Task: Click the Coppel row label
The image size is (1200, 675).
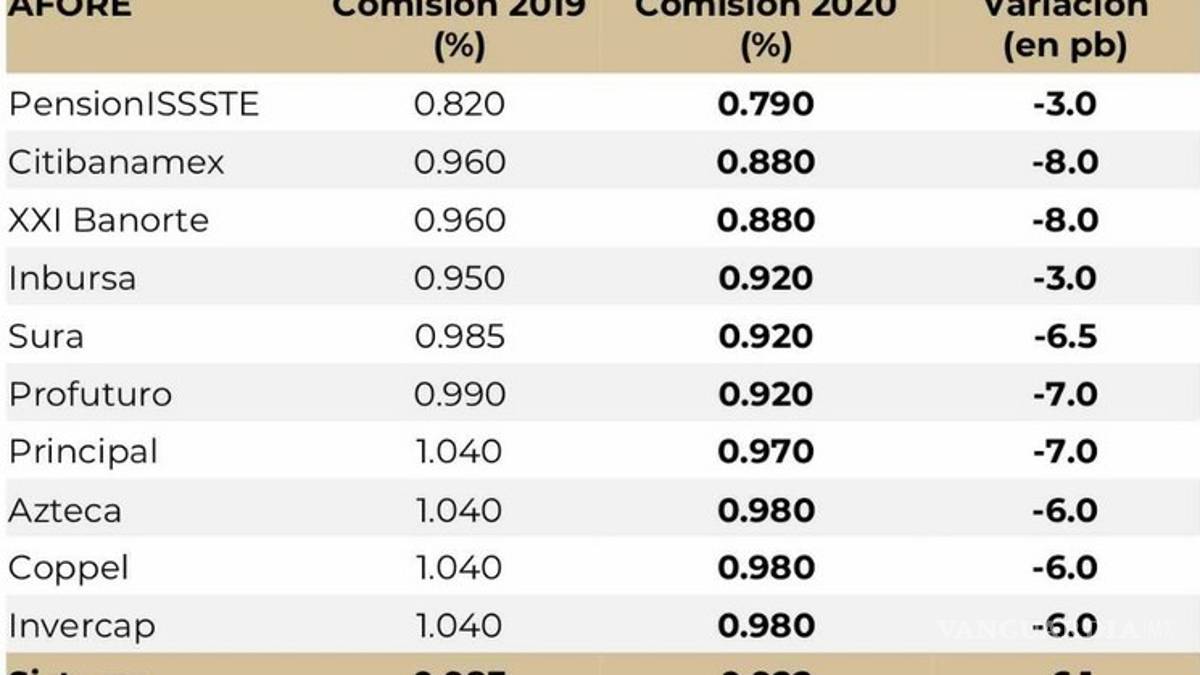Action: (69, 568)
